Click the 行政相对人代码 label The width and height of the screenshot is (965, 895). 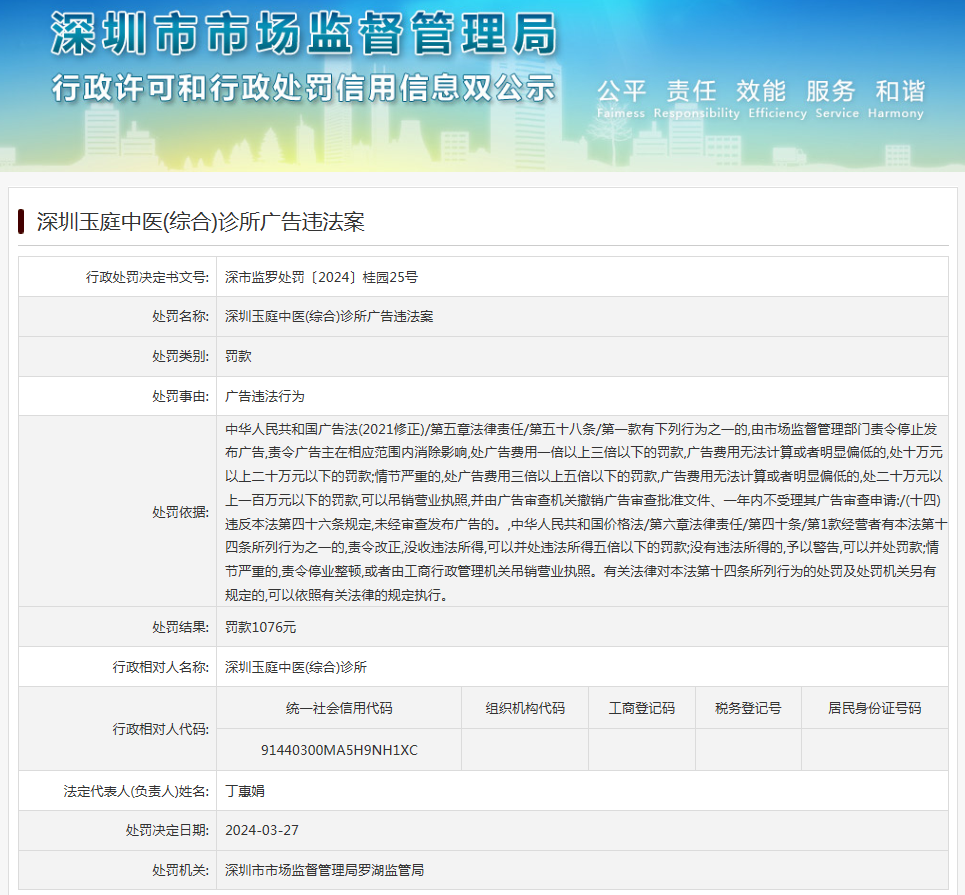coord(161,729)
